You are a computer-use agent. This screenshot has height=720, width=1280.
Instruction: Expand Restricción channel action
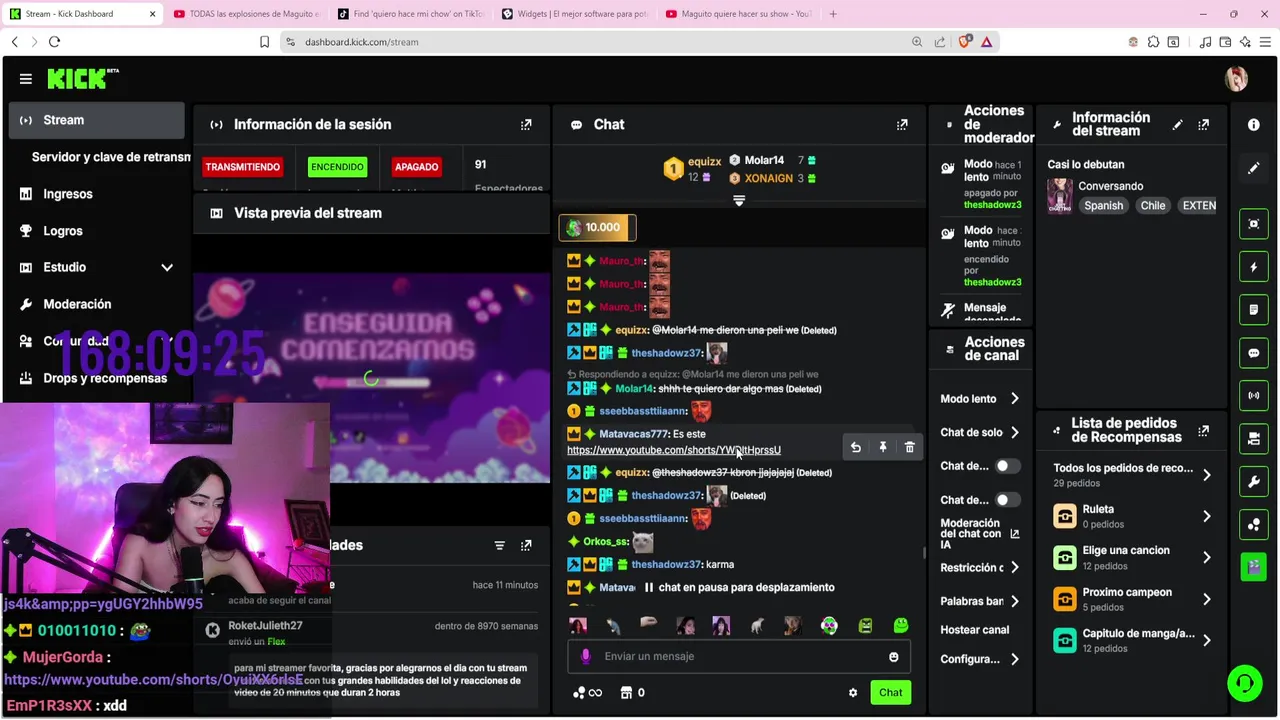click(x=980, y=568)
